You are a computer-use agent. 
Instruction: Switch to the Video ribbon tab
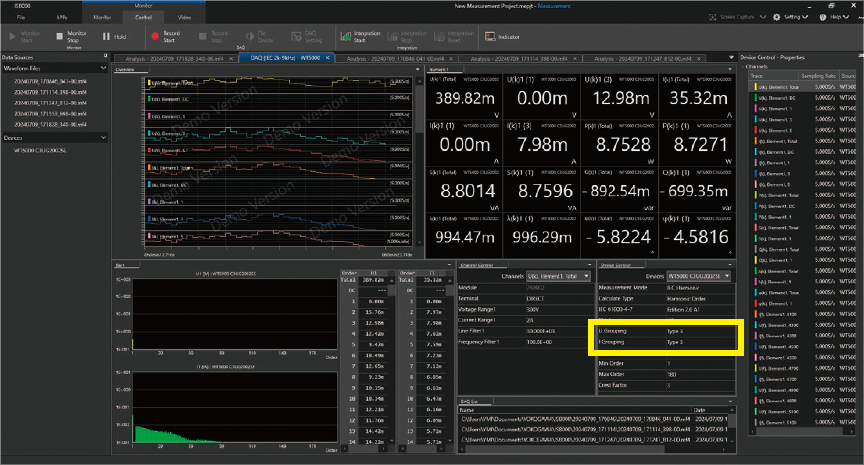tap(185, 18)
